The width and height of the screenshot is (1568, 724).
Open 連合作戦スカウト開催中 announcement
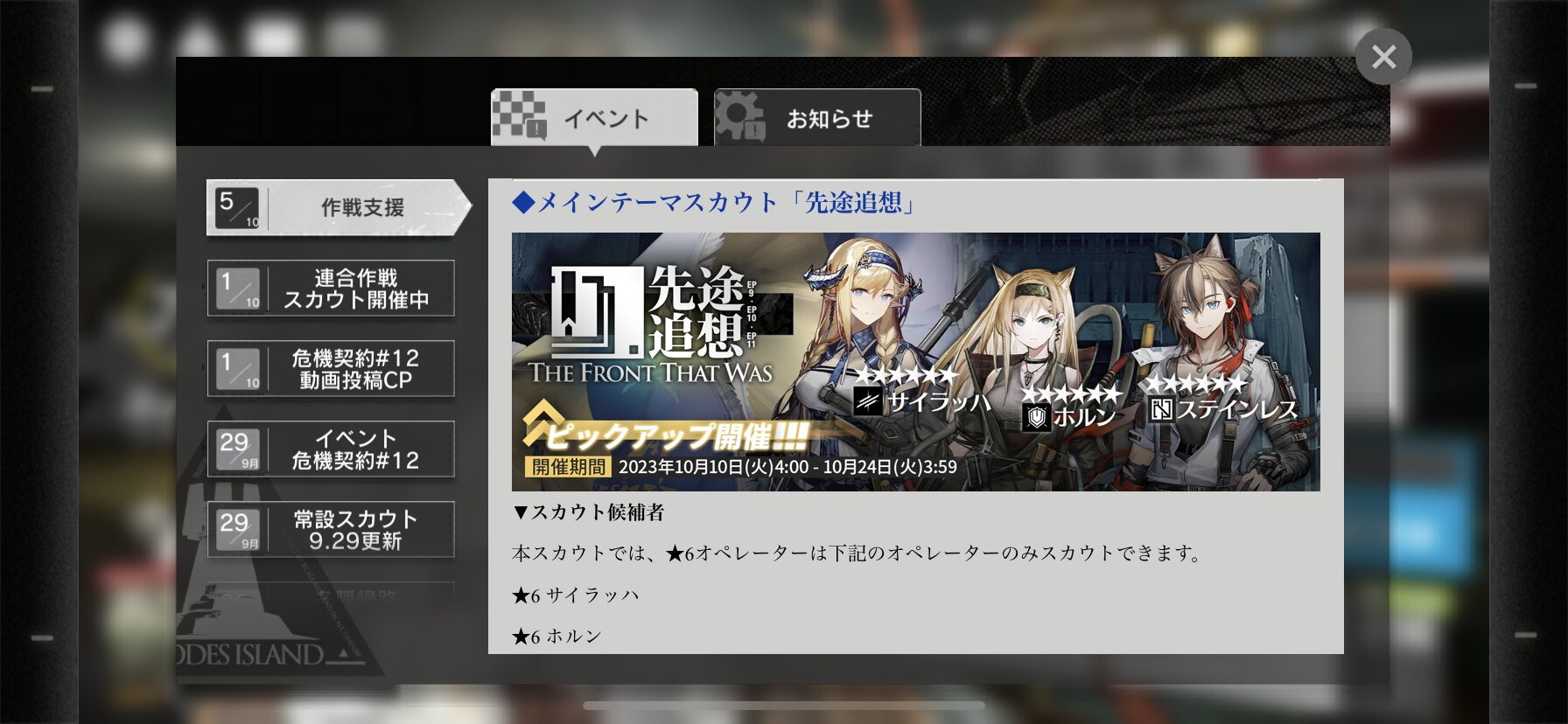point(331,289)
